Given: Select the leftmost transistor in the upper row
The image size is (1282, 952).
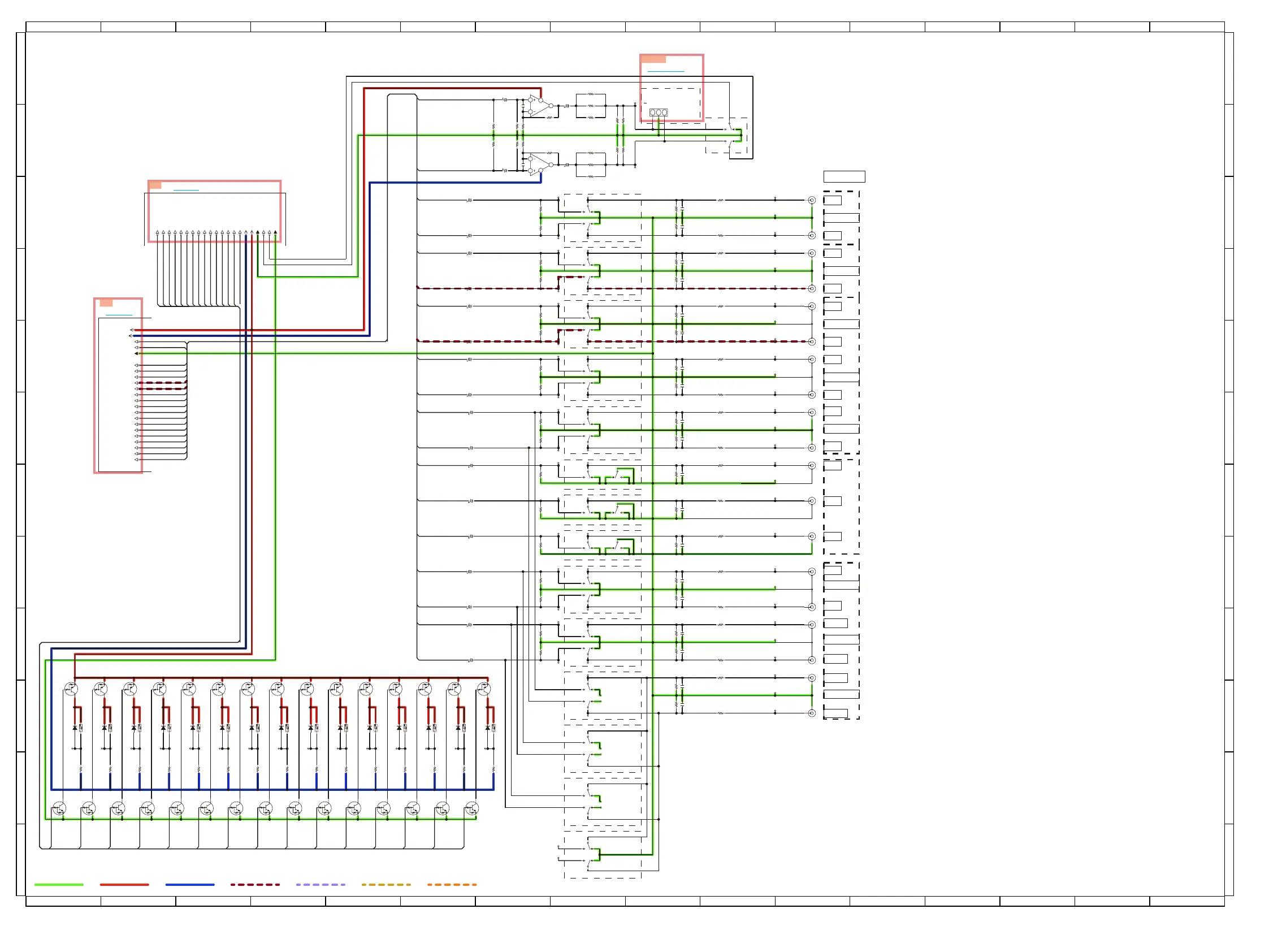Looking at the screenshot, I should coord(71,689).
